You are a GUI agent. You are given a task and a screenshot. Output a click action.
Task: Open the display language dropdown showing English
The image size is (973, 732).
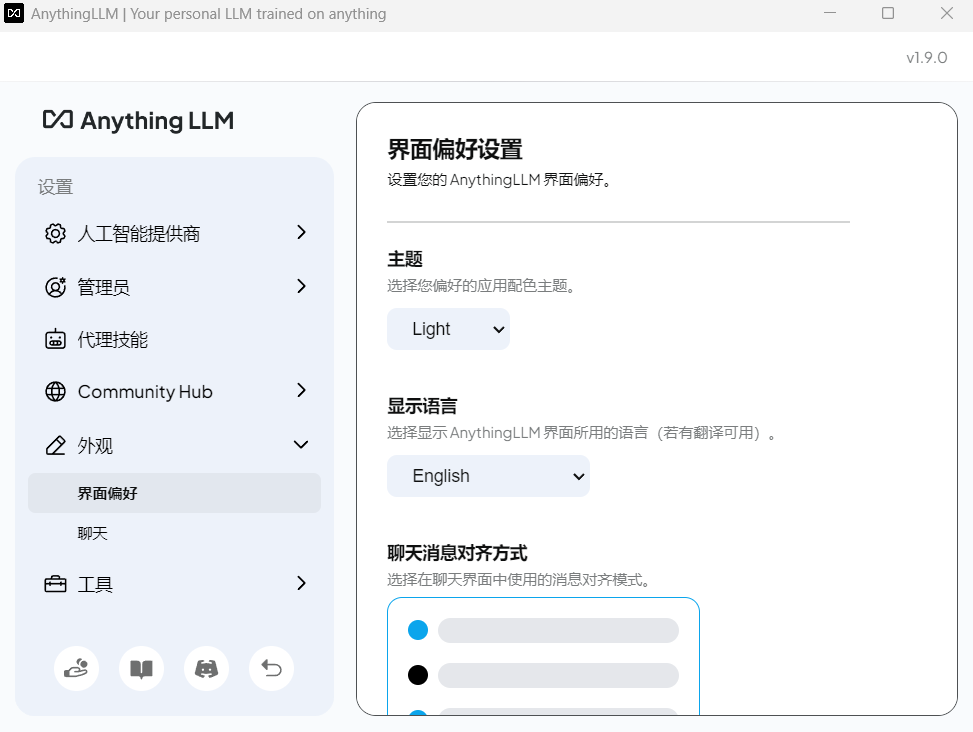488,476
